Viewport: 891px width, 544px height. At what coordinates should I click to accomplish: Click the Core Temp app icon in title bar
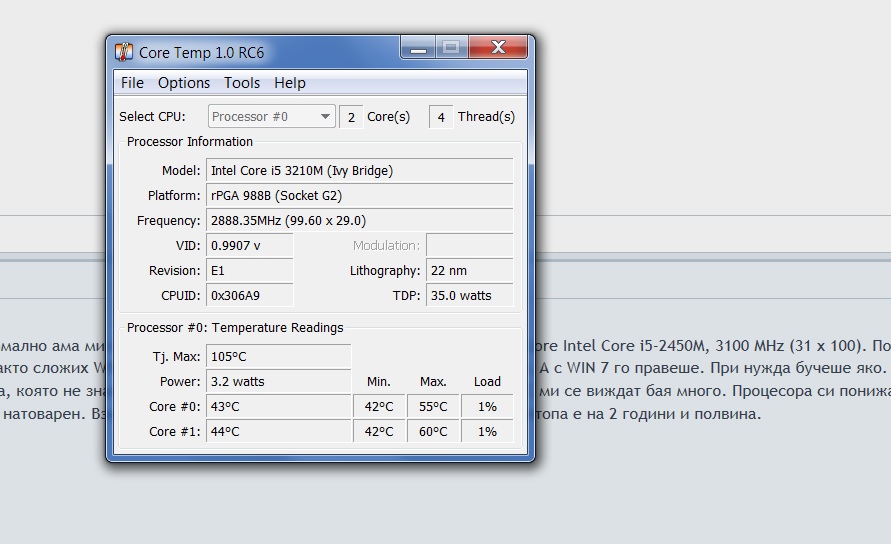124,52
